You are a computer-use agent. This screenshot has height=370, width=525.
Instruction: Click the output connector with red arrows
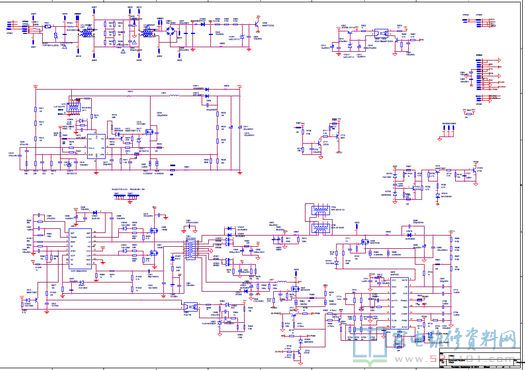tap(489, 75)
